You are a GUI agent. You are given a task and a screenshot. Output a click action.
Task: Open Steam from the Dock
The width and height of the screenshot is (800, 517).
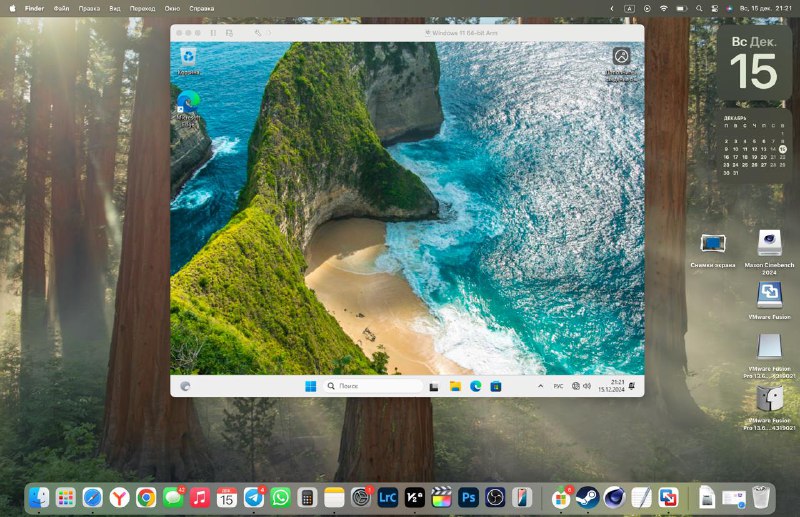click(587, 498)
